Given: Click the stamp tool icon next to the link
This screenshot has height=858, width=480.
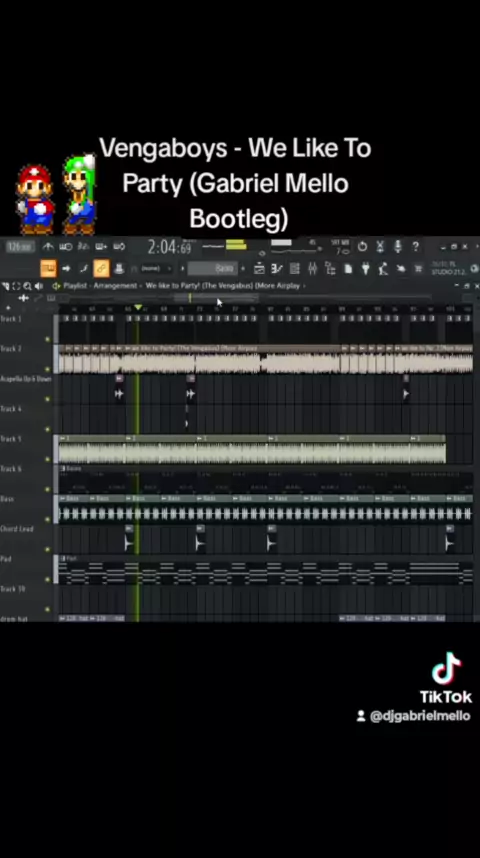Looking at the screenshot, I should point(119,268).
